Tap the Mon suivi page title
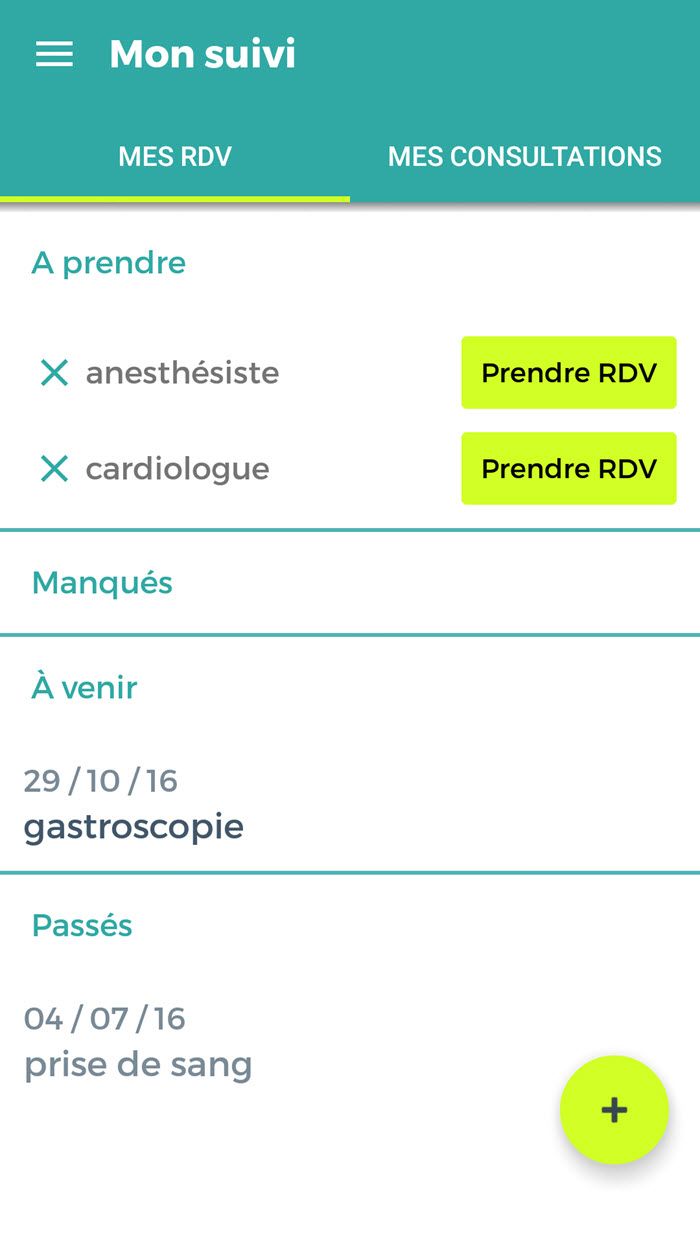This screenshot has width=700, height=1244. (202, 54)
